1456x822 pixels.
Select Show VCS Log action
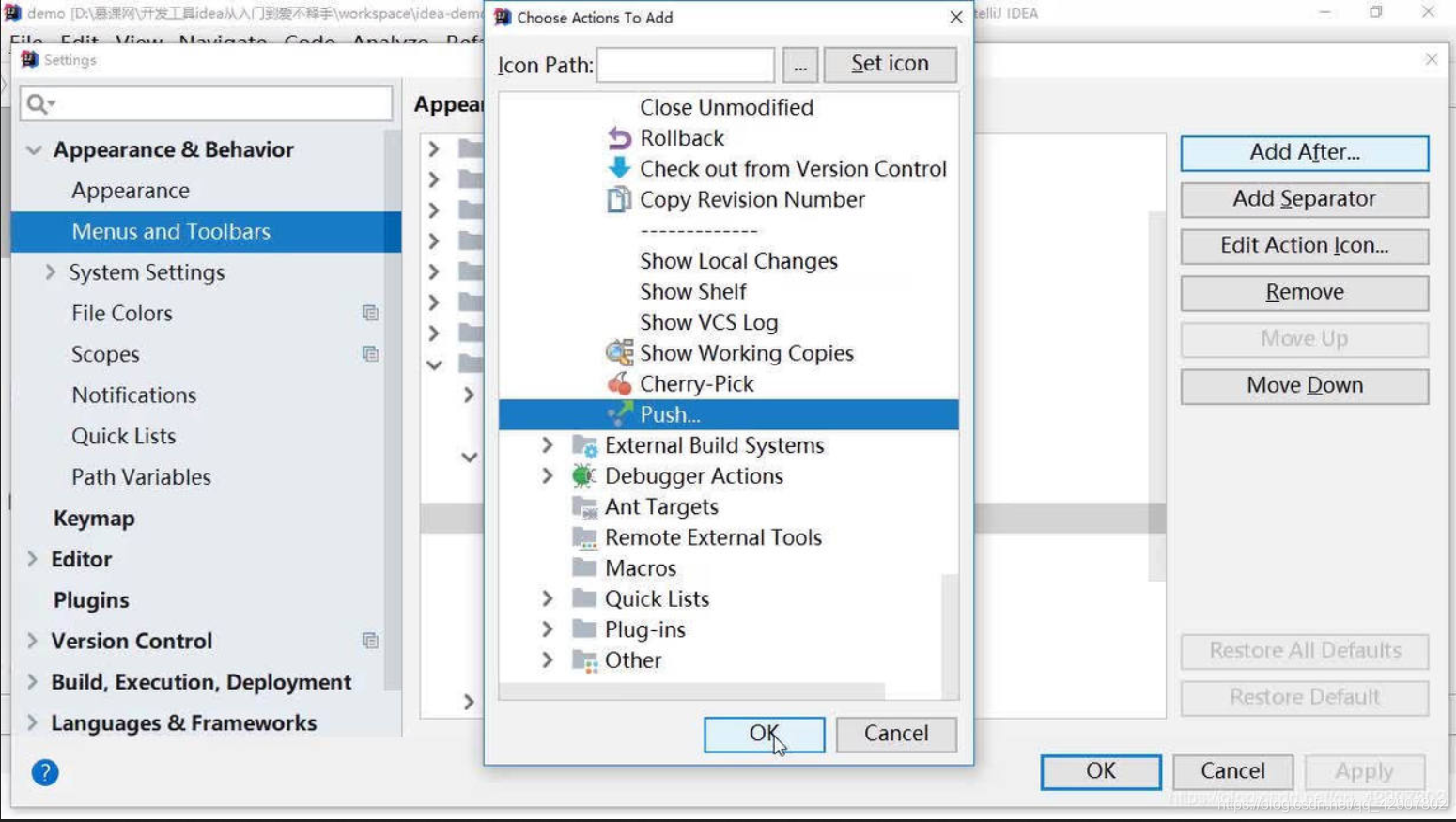click(709, 322)
